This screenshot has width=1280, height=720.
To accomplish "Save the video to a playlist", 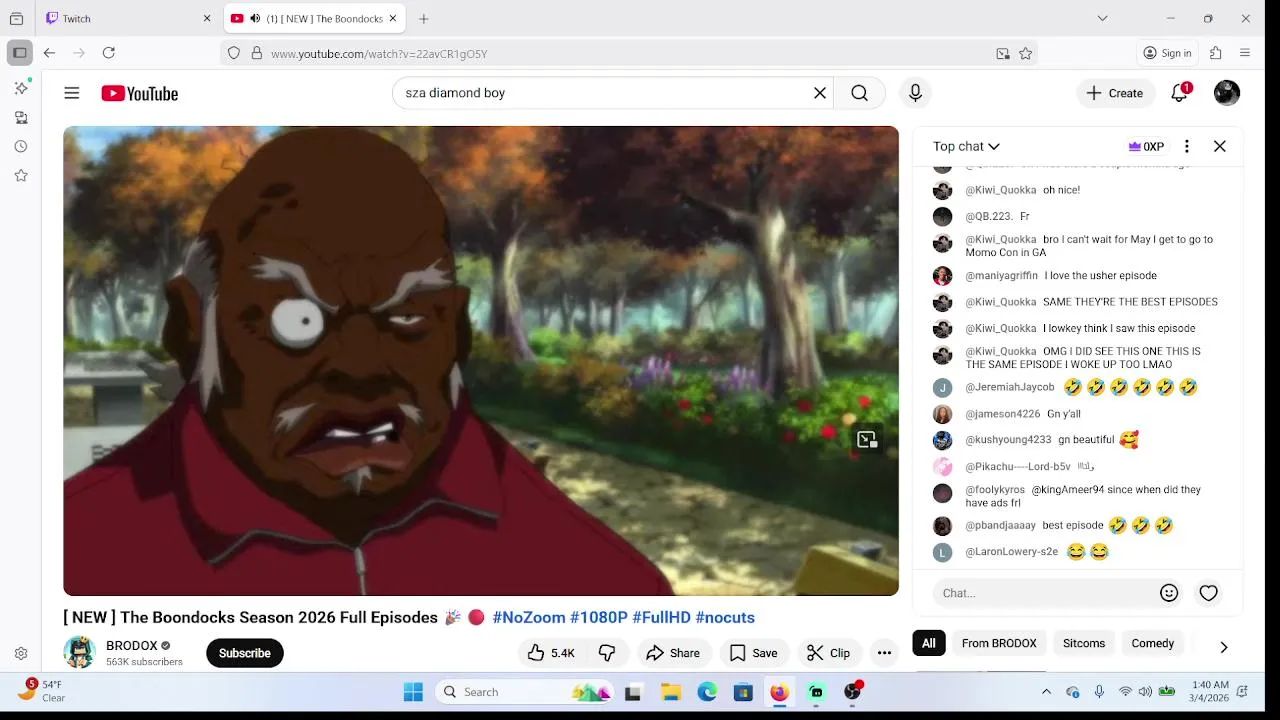I will tap(753, 653).
